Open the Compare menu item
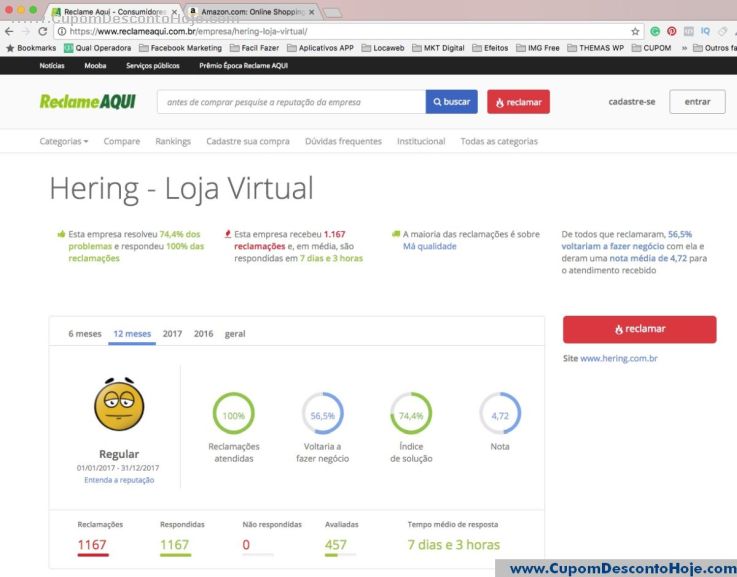This screenshot has height=577, width=737. click(x=122, y=141)
